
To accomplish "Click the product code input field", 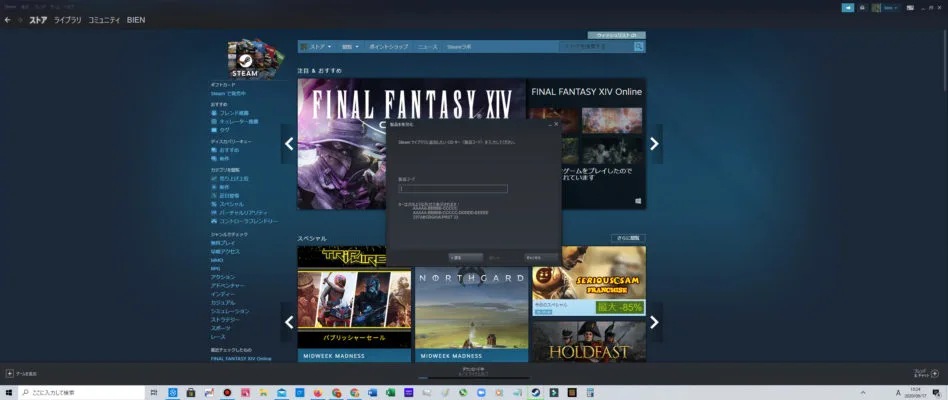I will tap(452, 189).
